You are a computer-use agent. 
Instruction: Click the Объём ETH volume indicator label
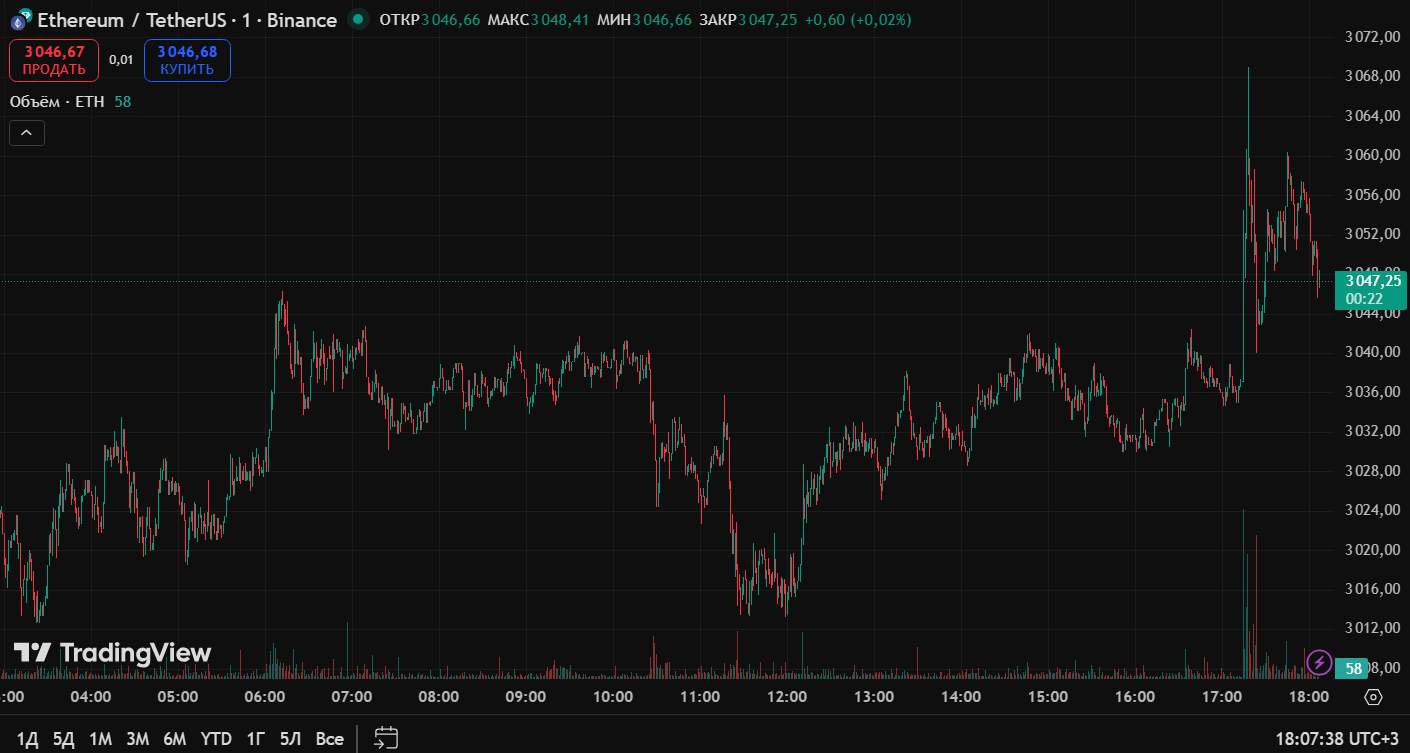coord(57,102)
